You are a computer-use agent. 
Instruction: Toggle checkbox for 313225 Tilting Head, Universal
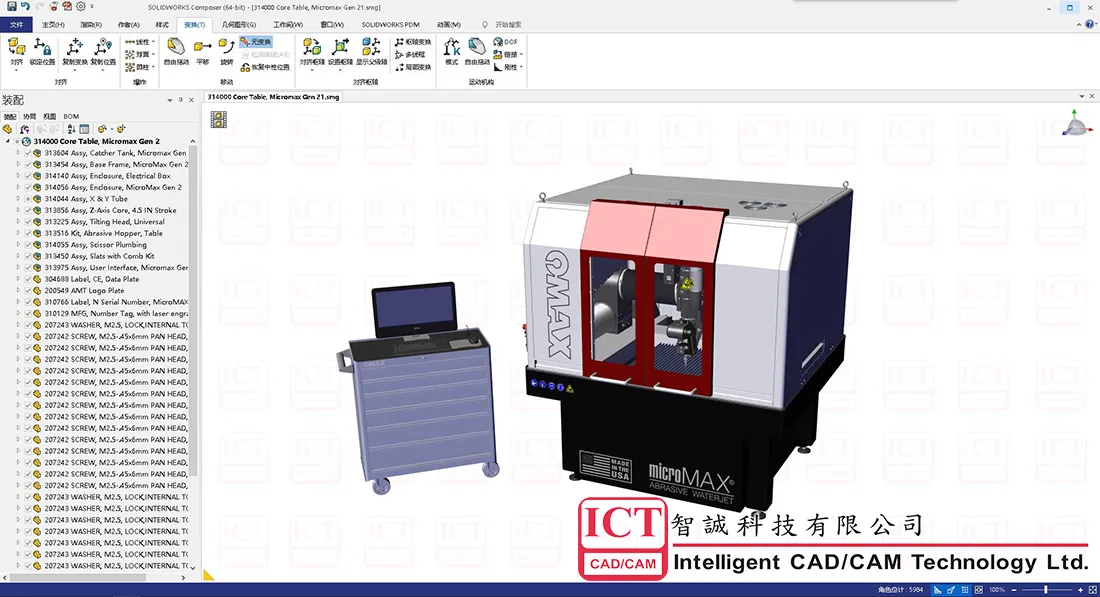click(x=28, y=222)
